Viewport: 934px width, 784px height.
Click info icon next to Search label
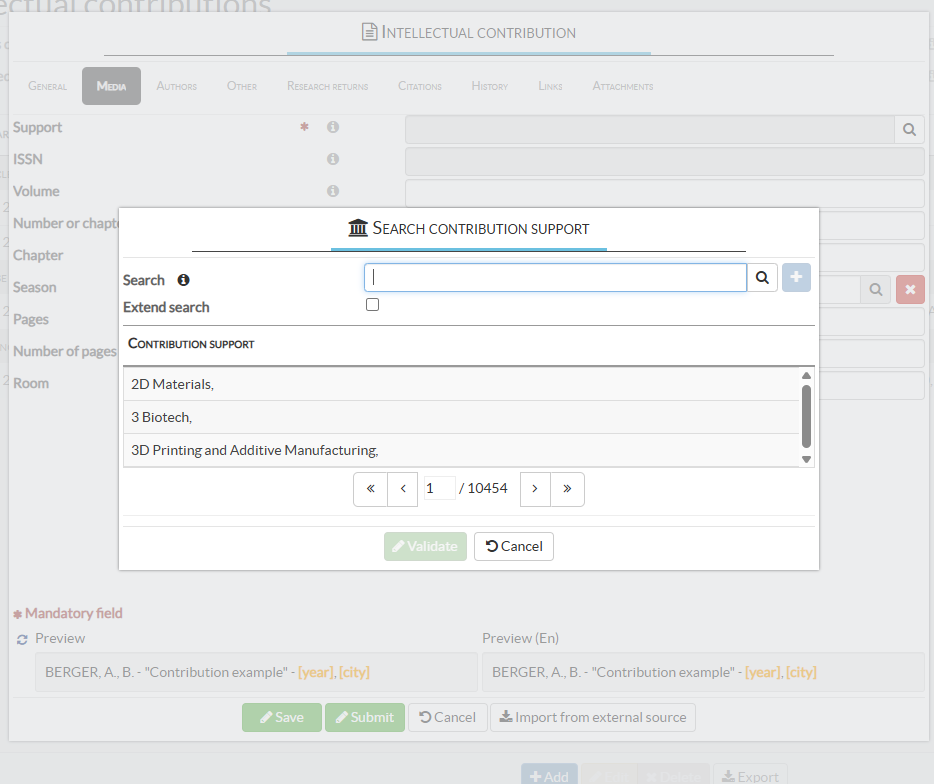pyautogui.click(x=183, y=280)
